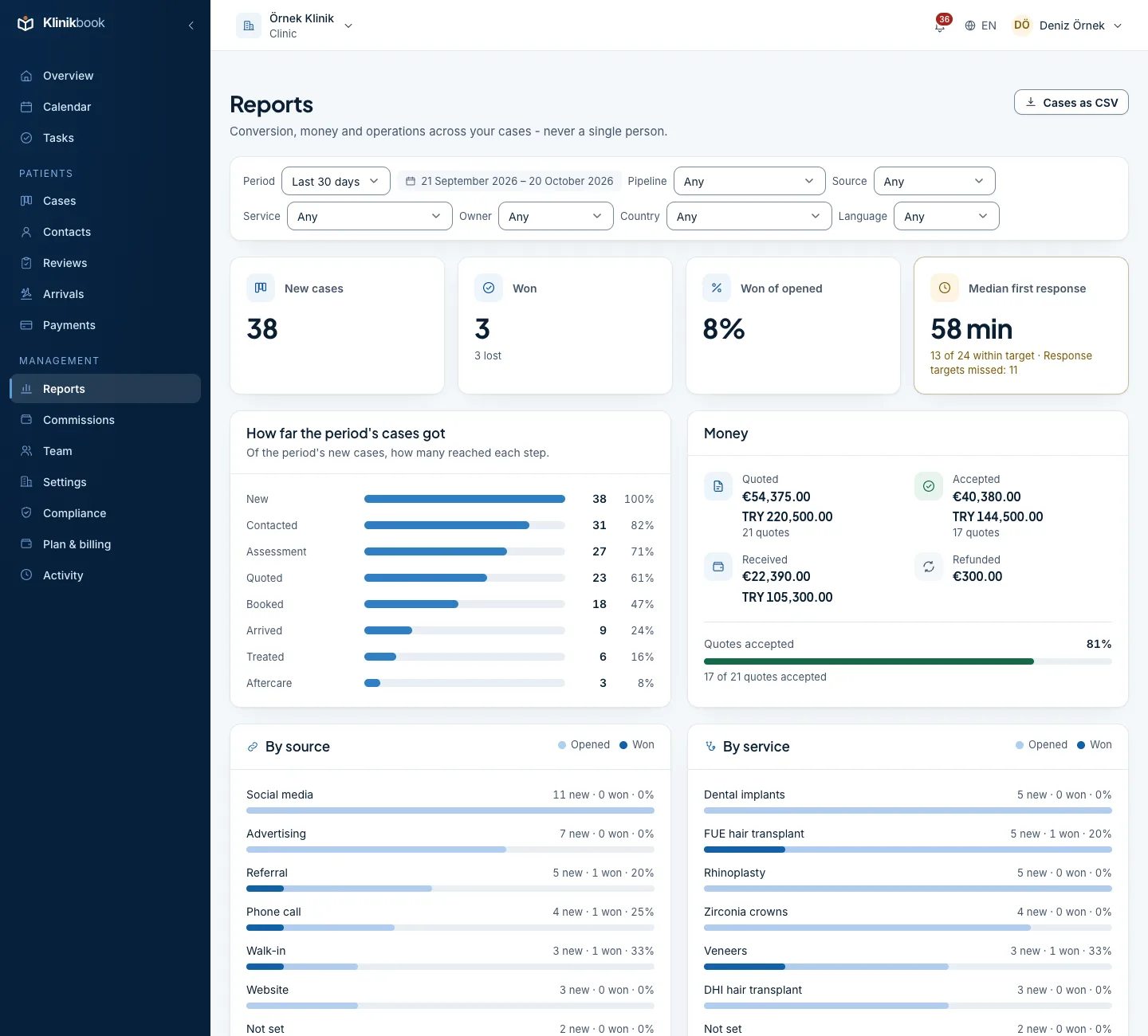Click the By service stethoscope icon
Screen dimensions: 1148x1036
[710, 747]
